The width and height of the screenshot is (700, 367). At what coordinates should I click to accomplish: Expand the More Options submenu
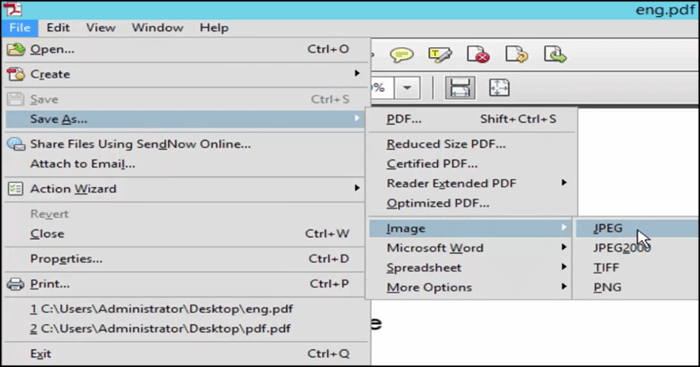[x=470, y=288]
